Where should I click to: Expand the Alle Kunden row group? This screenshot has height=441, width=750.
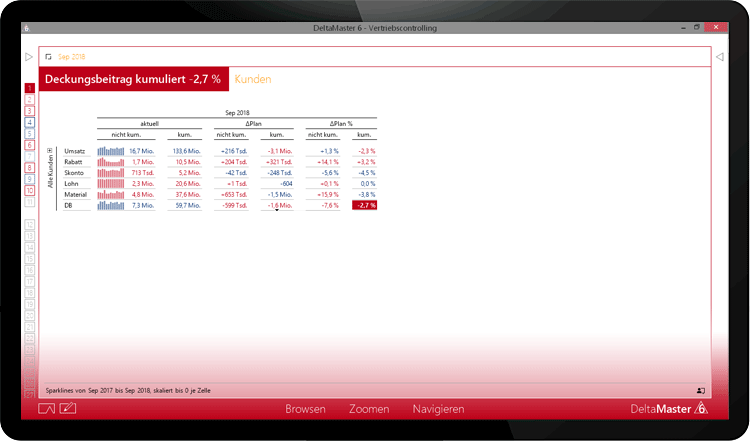click(49, 151)
